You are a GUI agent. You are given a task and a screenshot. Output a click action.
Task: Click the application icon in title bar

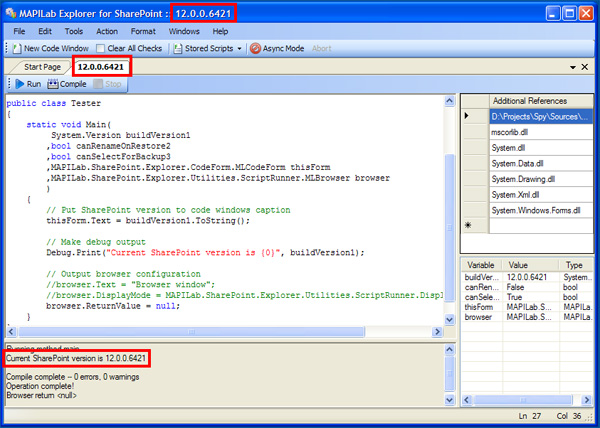click(11, 13)
